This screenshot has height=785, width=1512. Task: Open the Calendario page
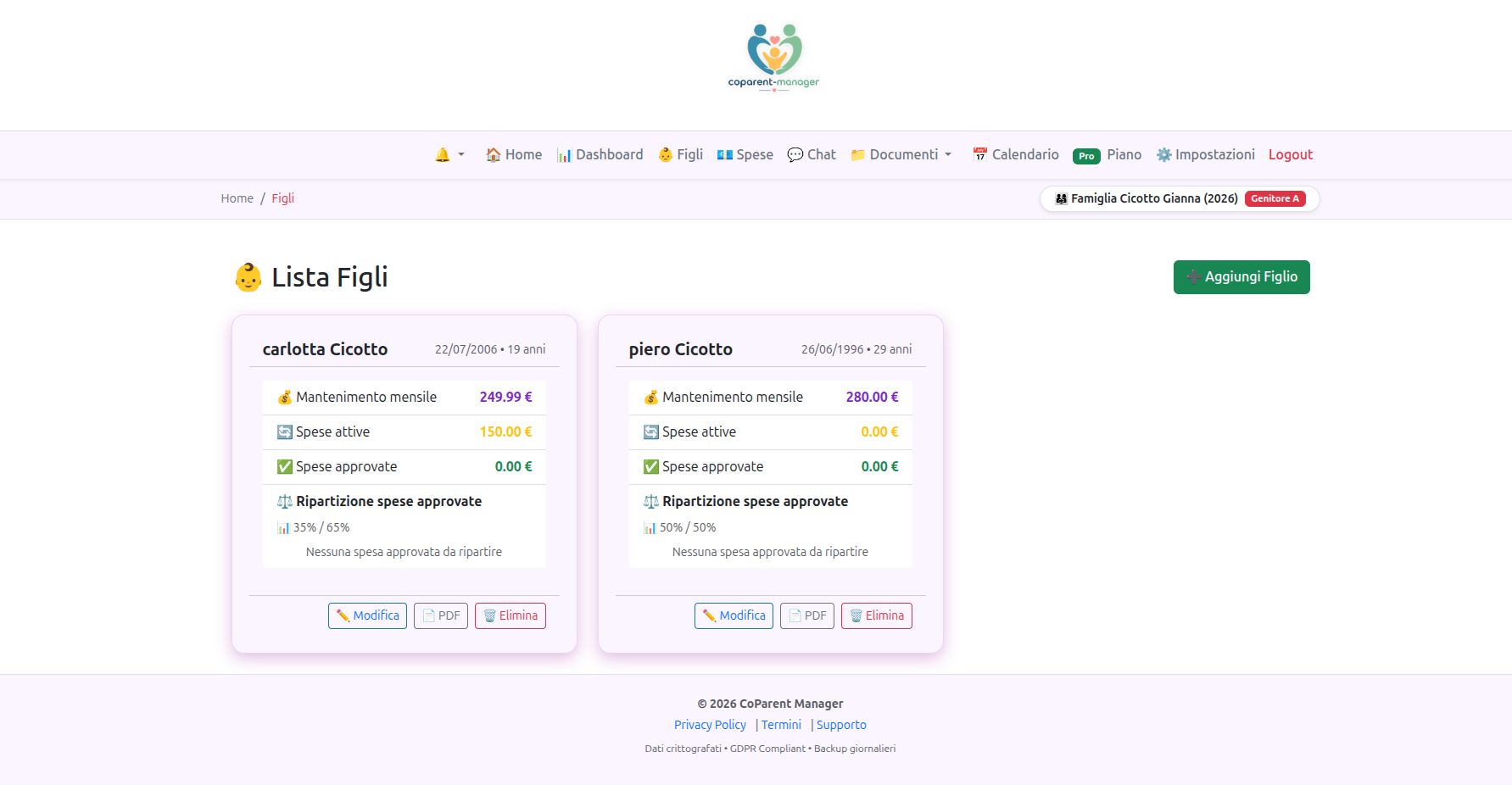click(x=1016, y=155)
